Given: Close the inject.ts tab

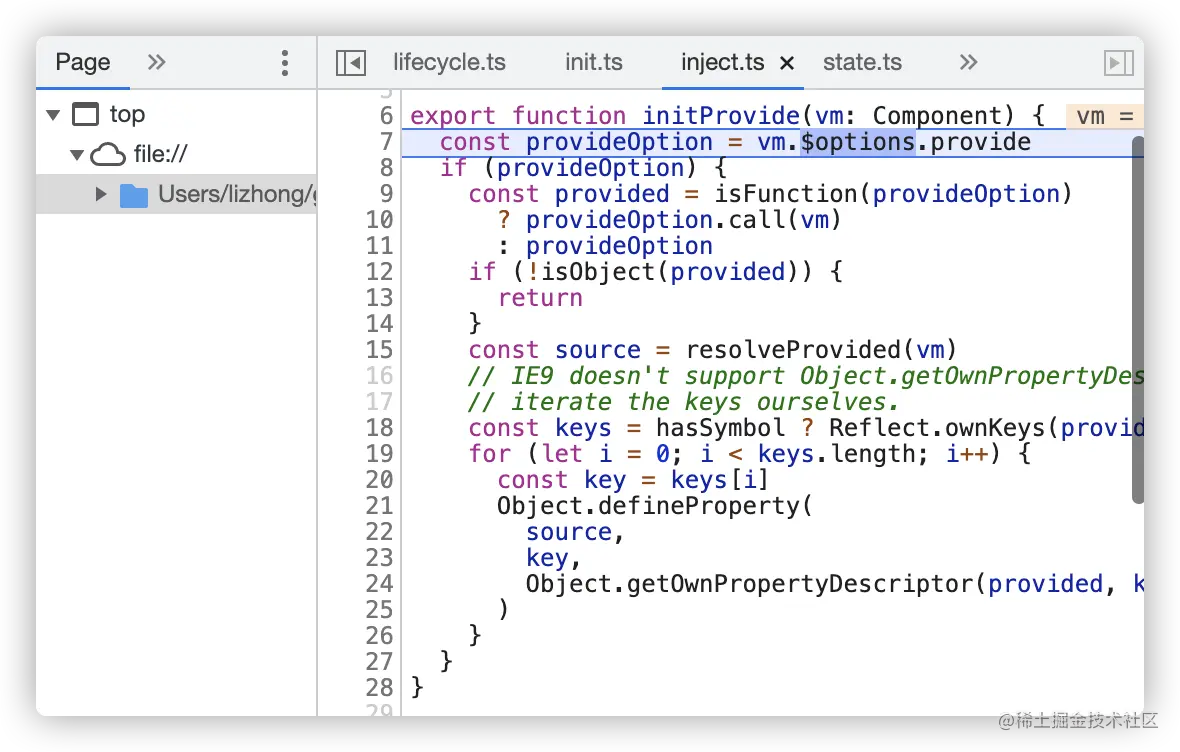Looking at the screenshot, I should tap(787, 63).
